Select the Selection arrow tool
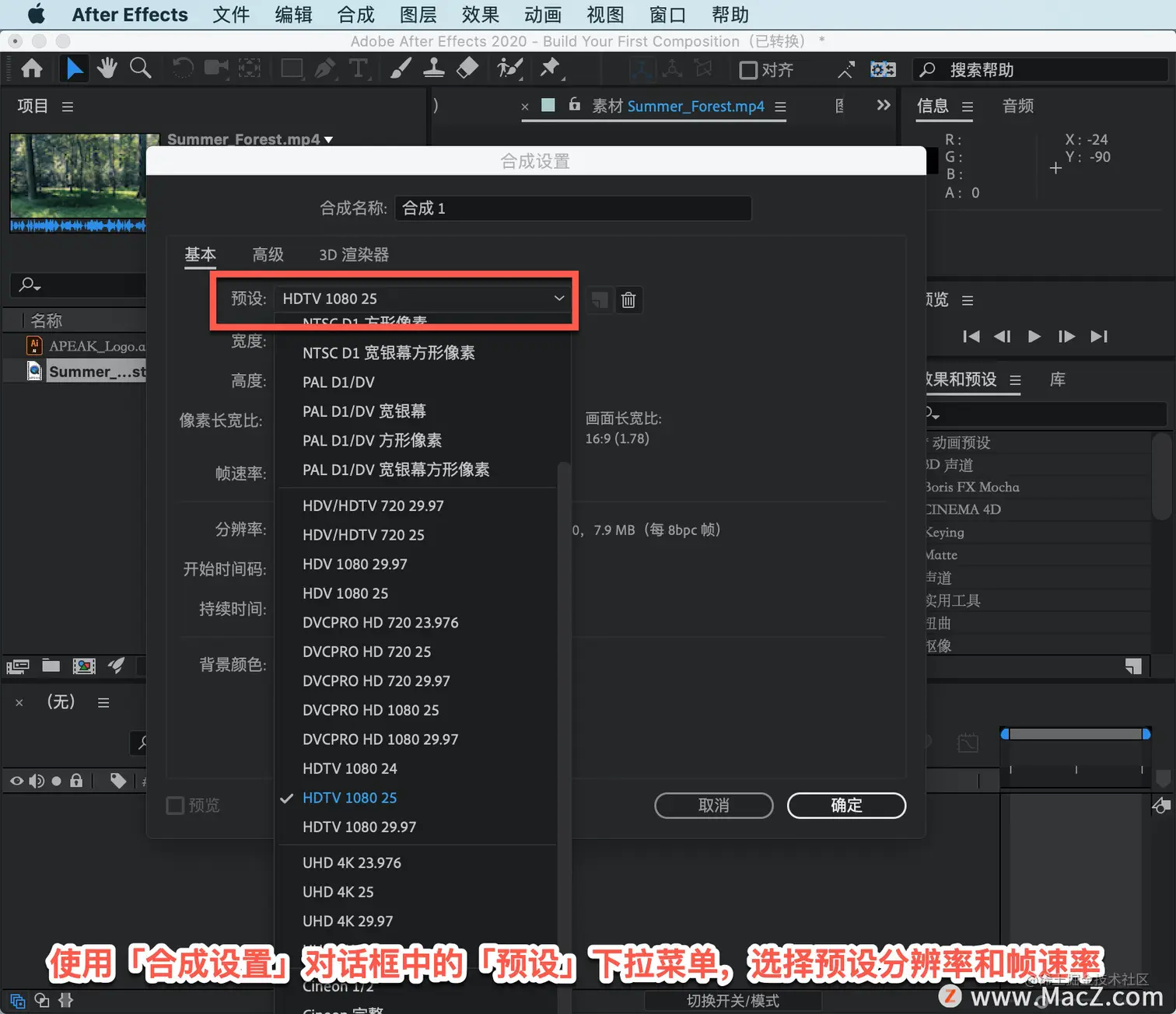Viewport: 1176px width, 1014px height. click(75, 69)
